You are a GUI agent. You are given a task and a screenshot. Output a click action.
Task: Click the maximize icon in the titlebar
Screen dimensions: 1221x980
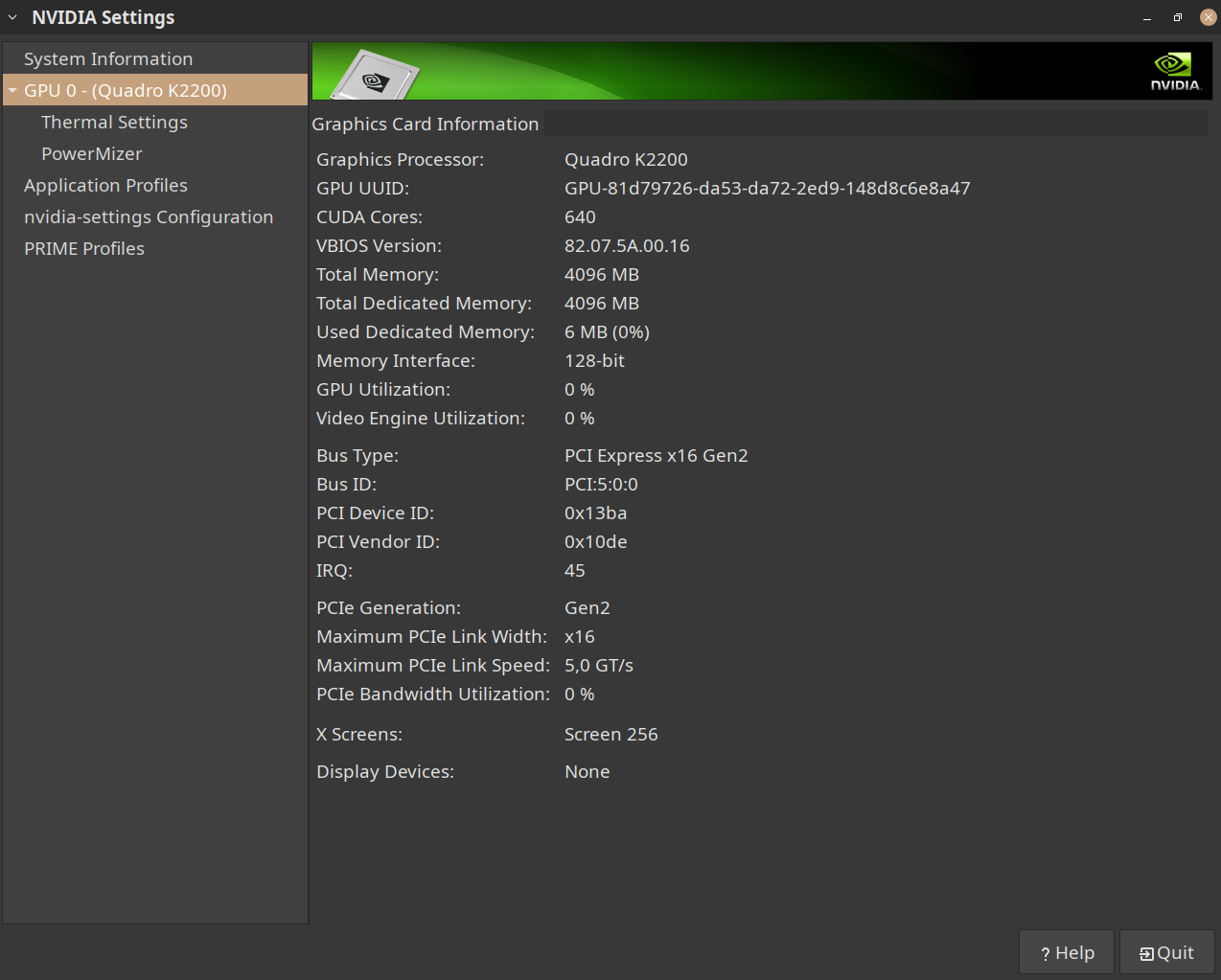1177,17
